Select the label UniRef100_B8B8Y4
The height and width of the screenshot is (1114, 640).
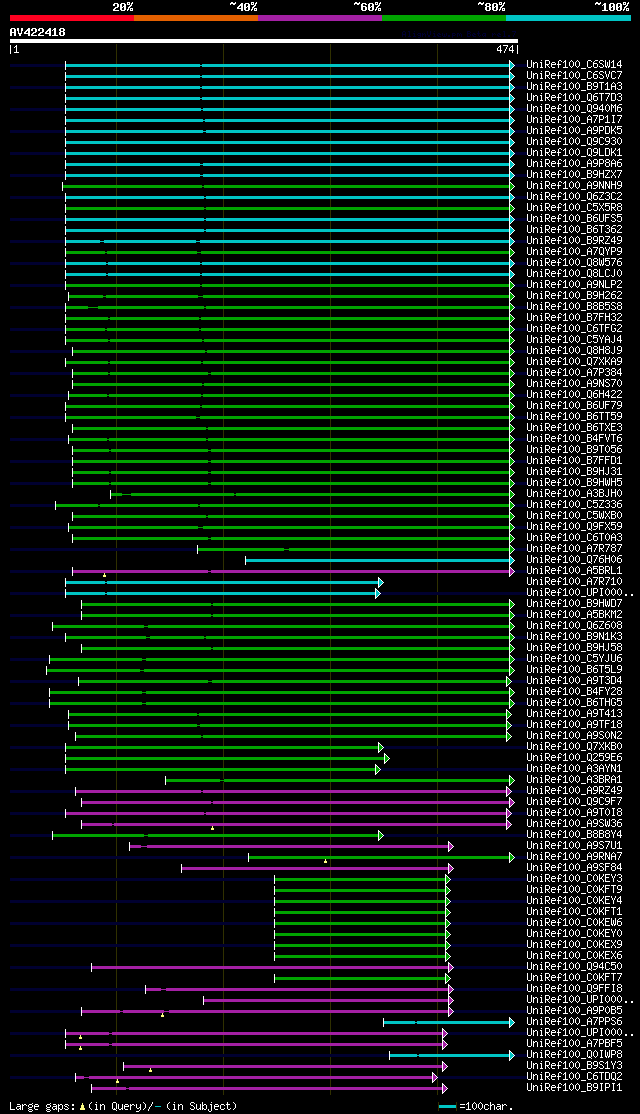pos(575,835)
